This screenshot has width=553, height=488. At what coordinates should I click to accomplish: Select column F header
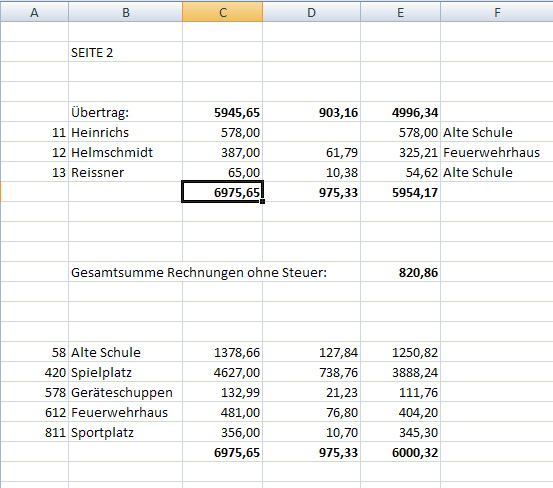(x=497, y=12)
